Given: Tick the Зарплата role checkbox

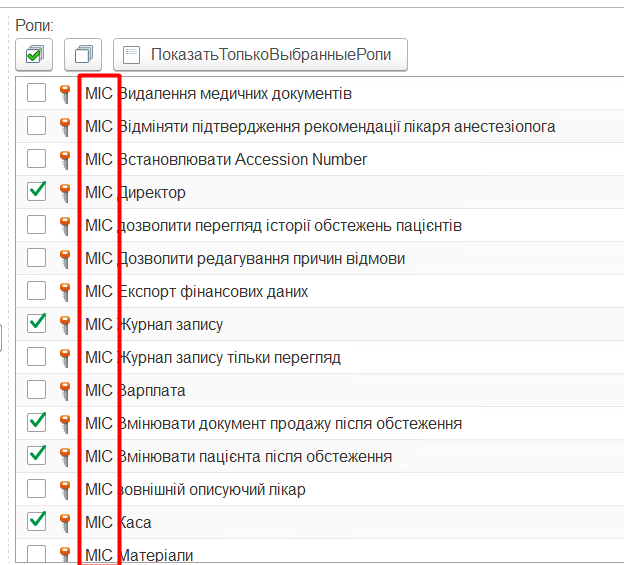Looking at the screenshot, I should (x=37, y=389).
